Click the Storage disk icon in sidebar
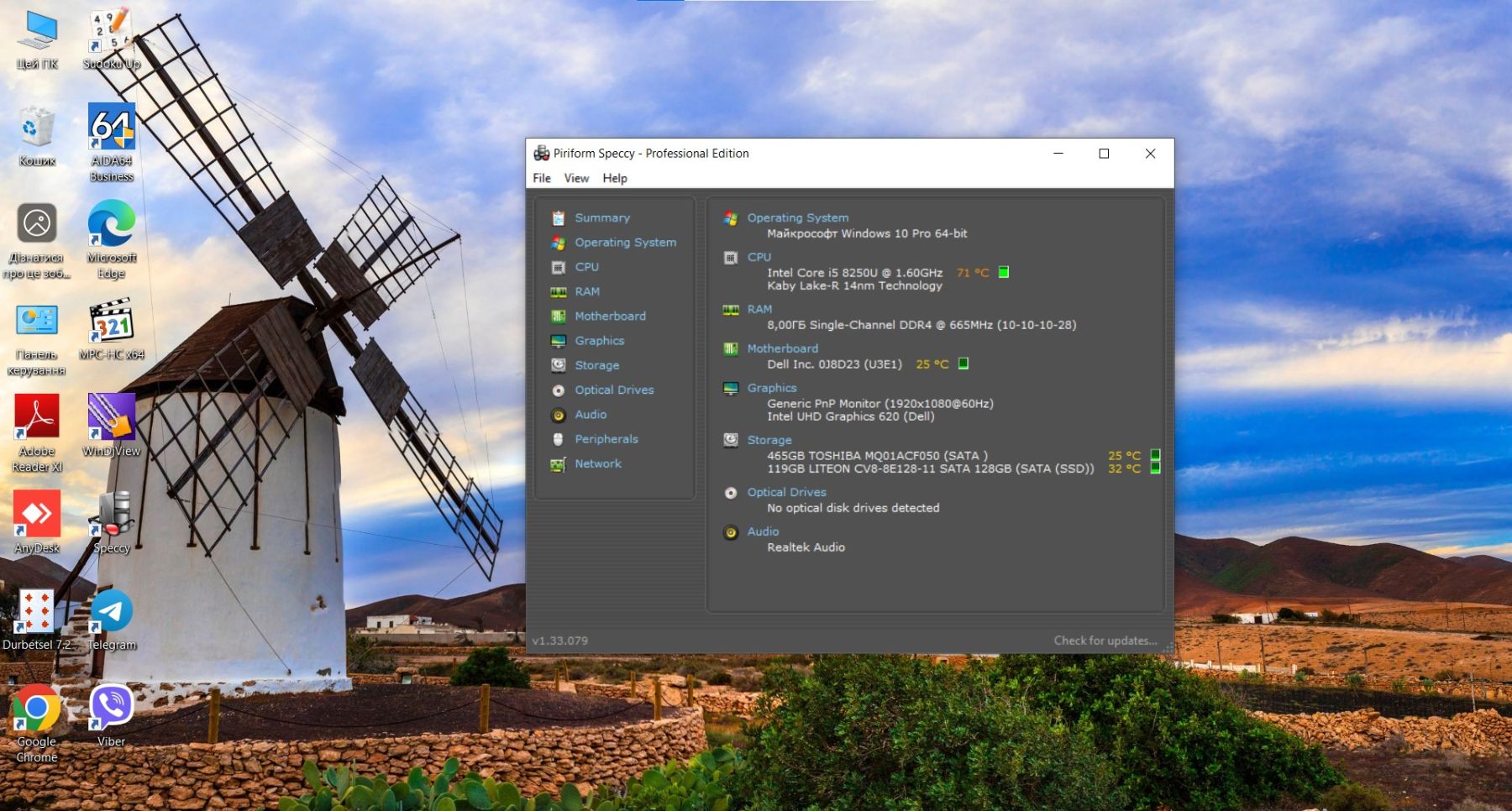1512x811 pixels. (559, 365)
